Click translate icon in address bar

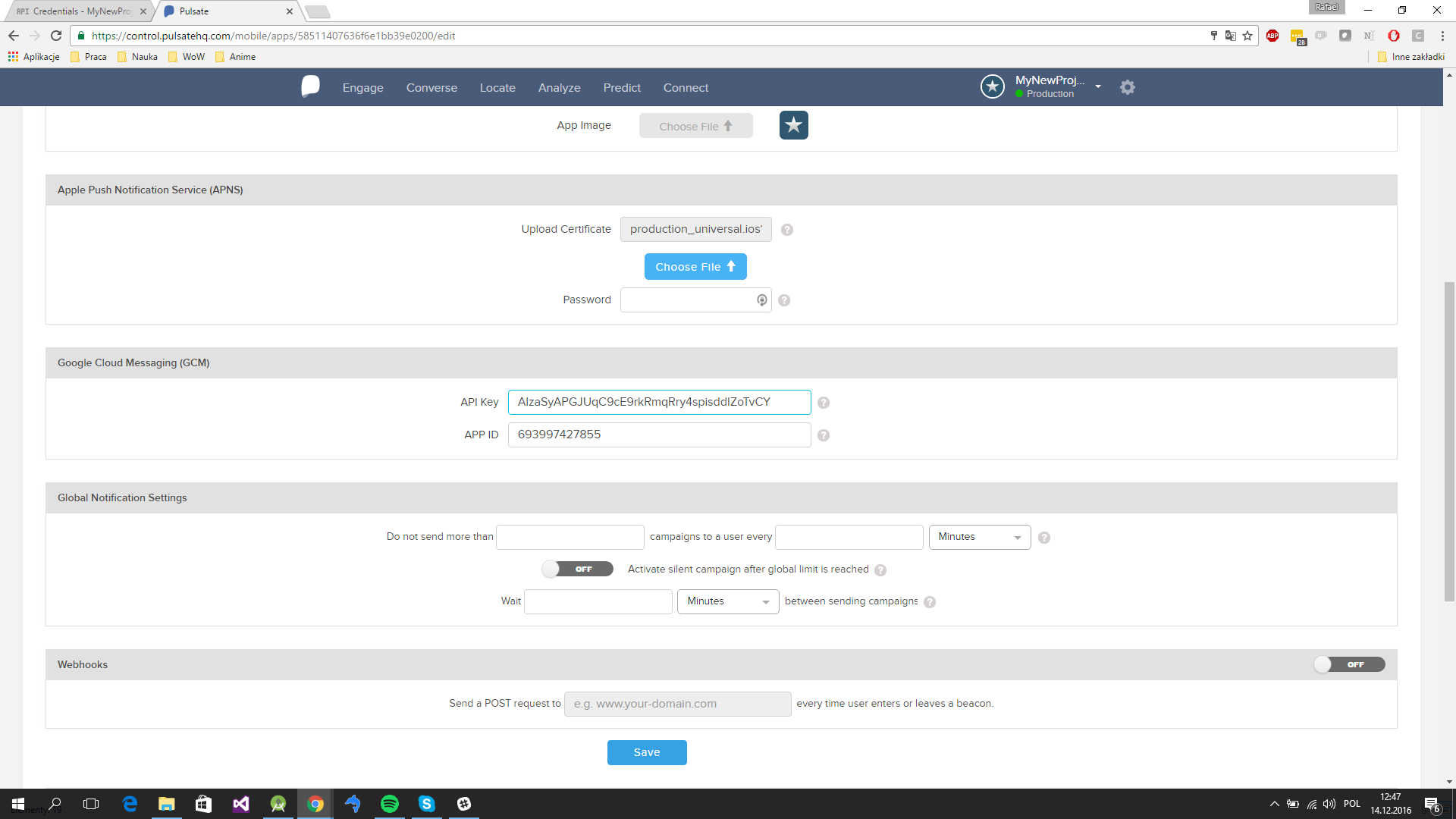tap(1231, 36)
